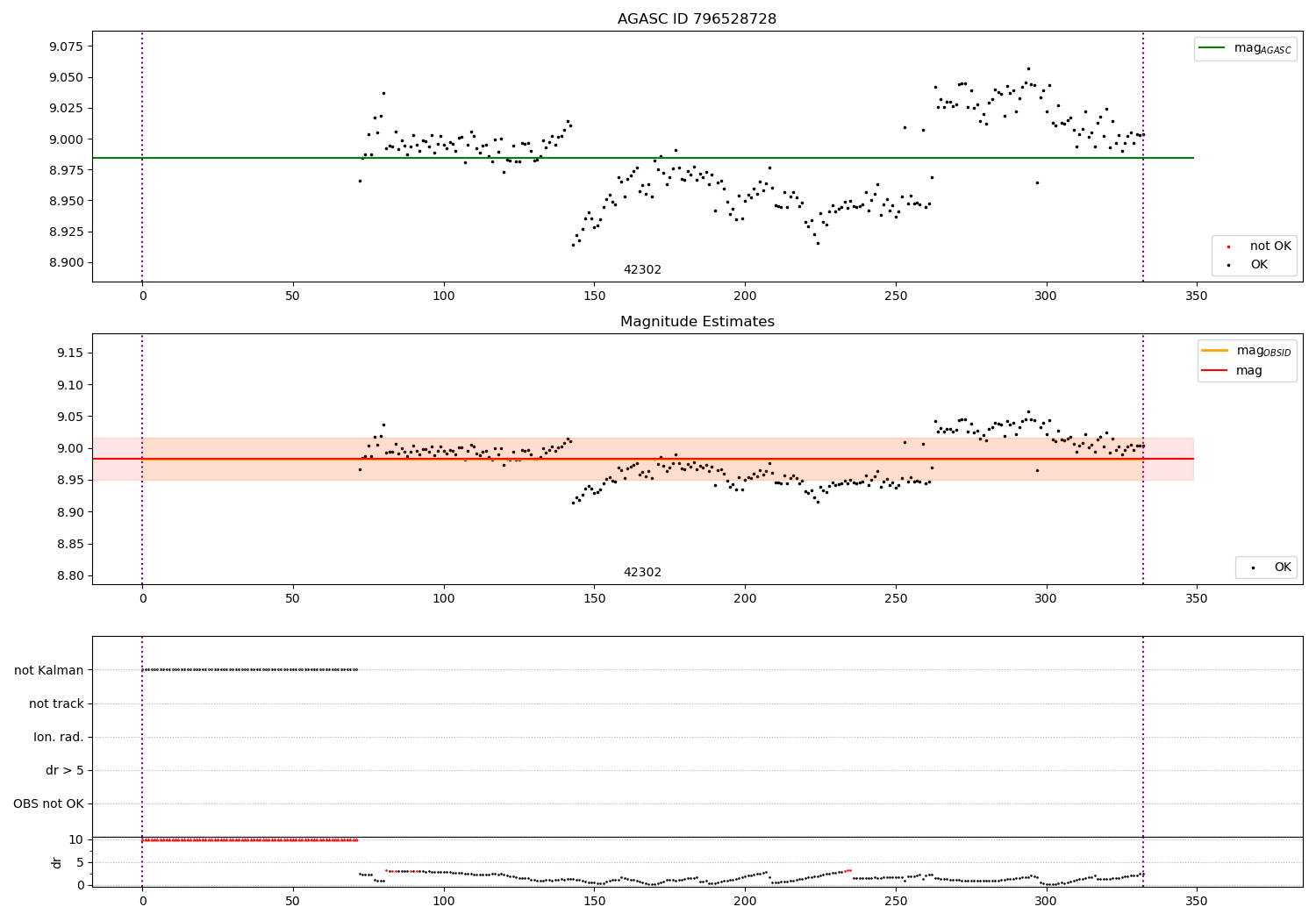Click the "Ion. rad." row label
This screenshot has width=1316, height=921.
tap(59, 737)
